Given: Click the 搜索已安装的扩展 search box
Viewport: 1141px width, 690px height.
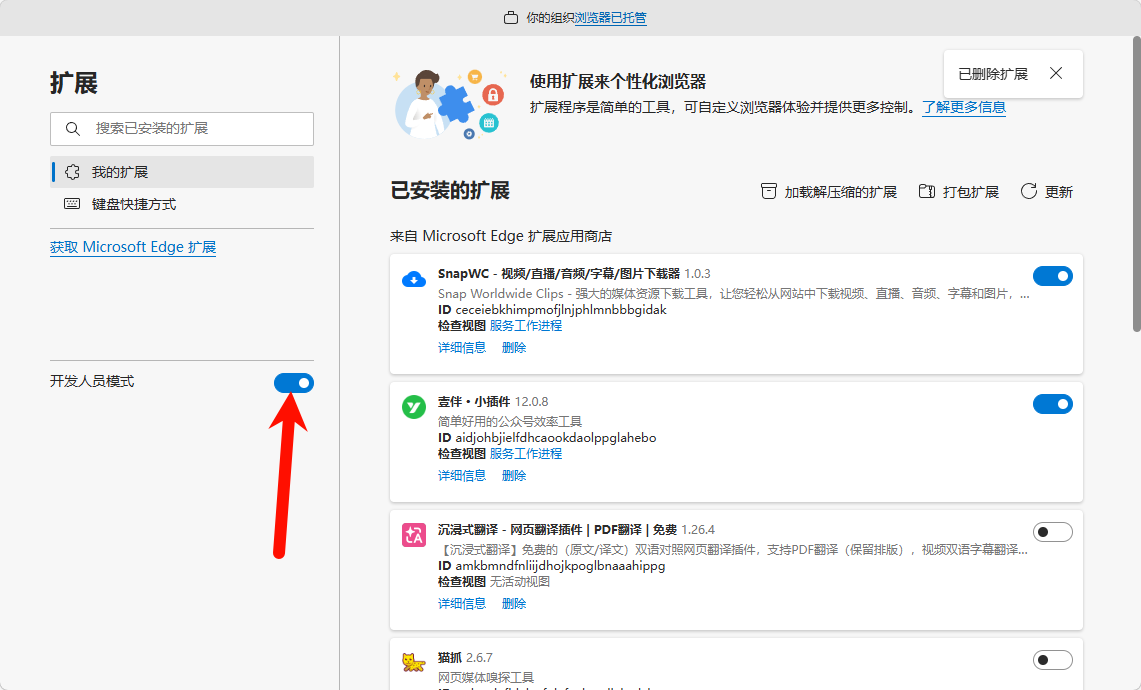Looking at the screenshot, I should (180, 128).
